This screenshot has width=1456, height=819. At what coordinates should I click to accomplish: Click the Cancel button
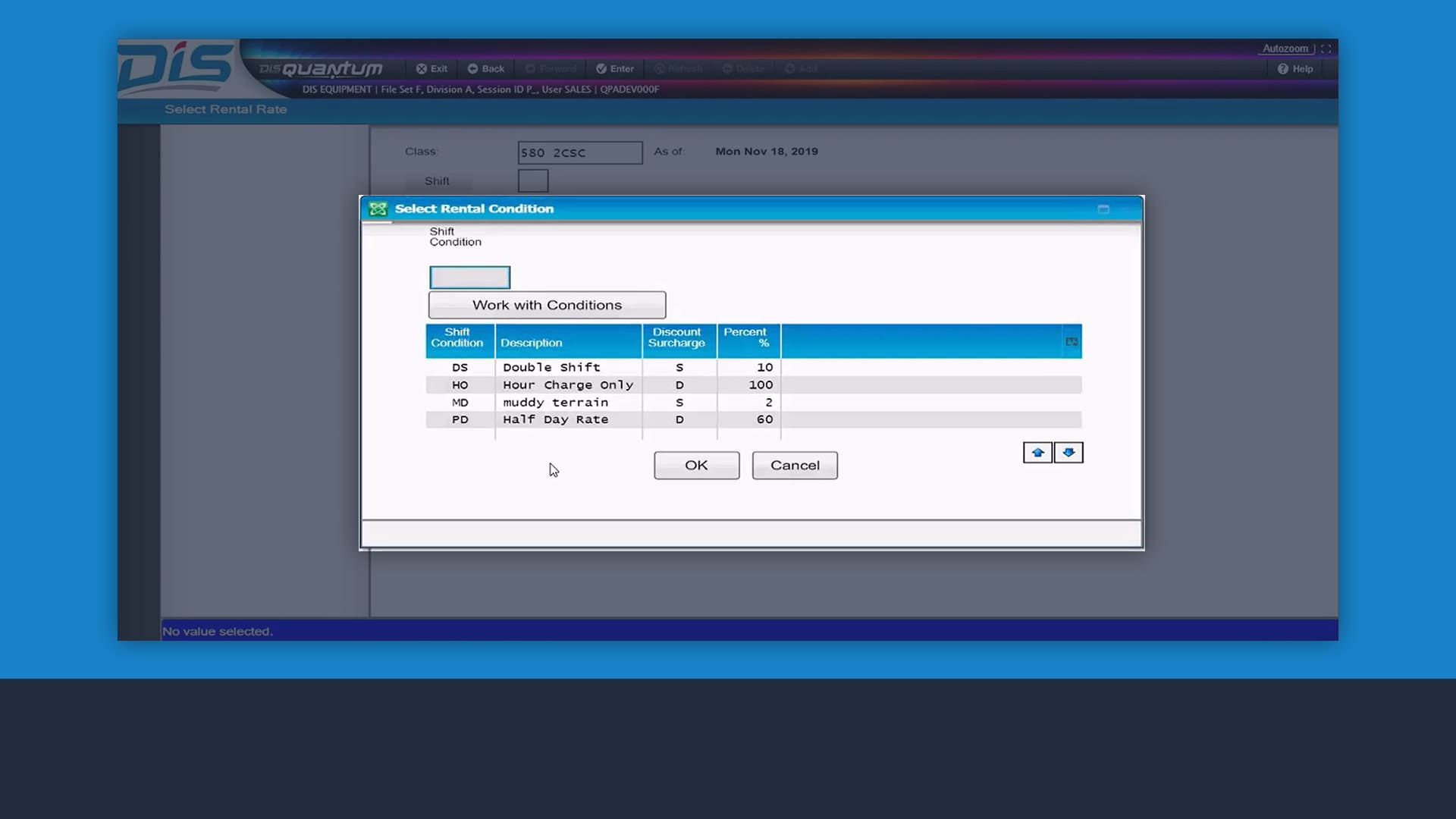click(x=795, y=466)
